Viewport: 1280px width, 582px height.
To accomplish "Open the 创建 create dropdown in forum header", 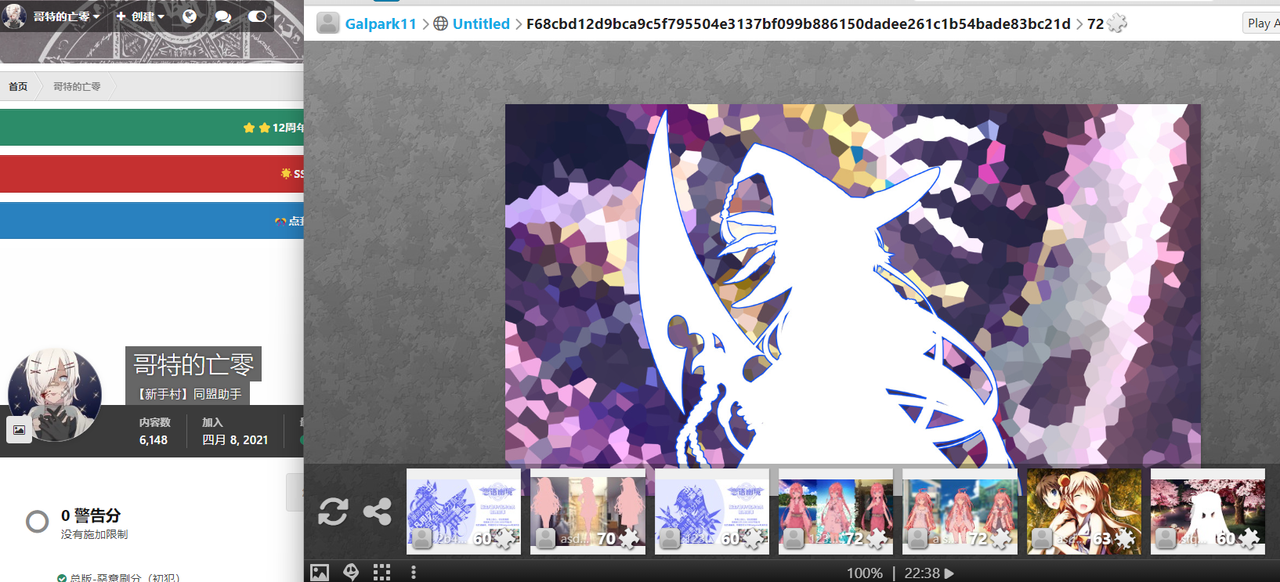I will click(x=141, y=16).
